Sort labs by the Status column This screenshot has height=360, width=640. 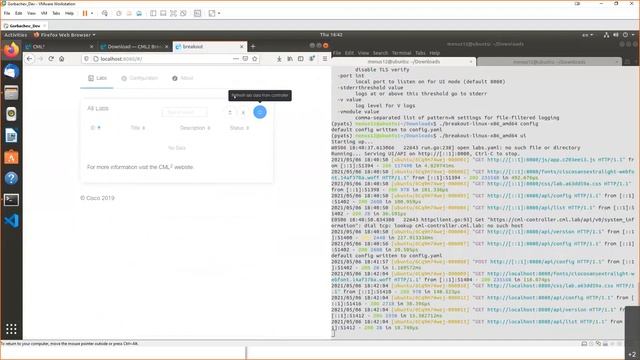[239, 128]
